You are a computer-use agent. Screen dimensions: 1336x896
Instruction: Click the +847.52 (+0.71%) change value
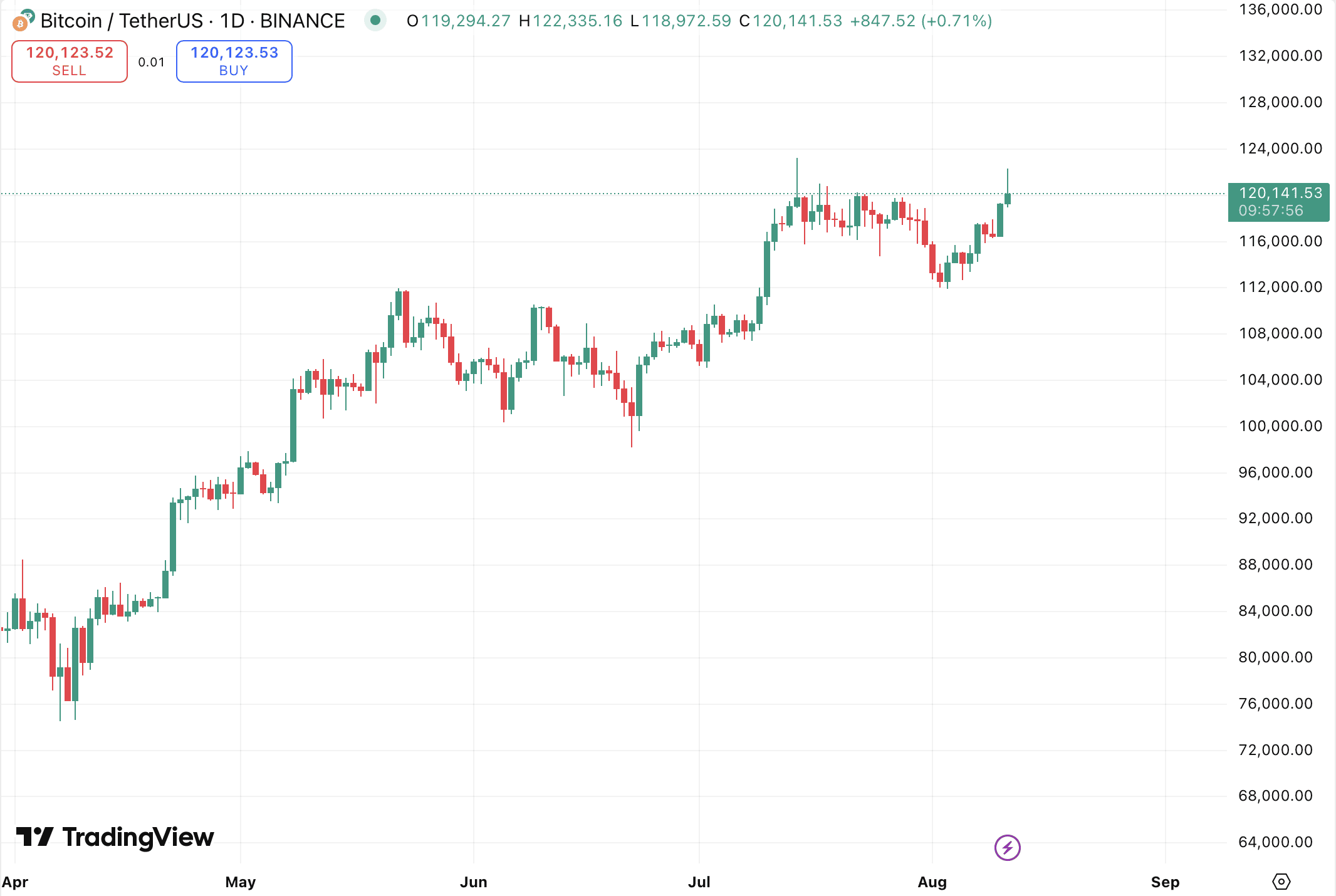(x=921, y=21)
